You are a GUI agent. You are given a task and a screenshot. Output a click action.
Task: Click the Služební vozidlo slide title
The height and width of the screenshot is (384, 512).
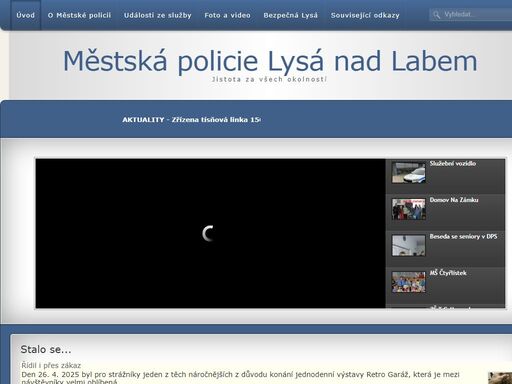click(x=453, y=163)
